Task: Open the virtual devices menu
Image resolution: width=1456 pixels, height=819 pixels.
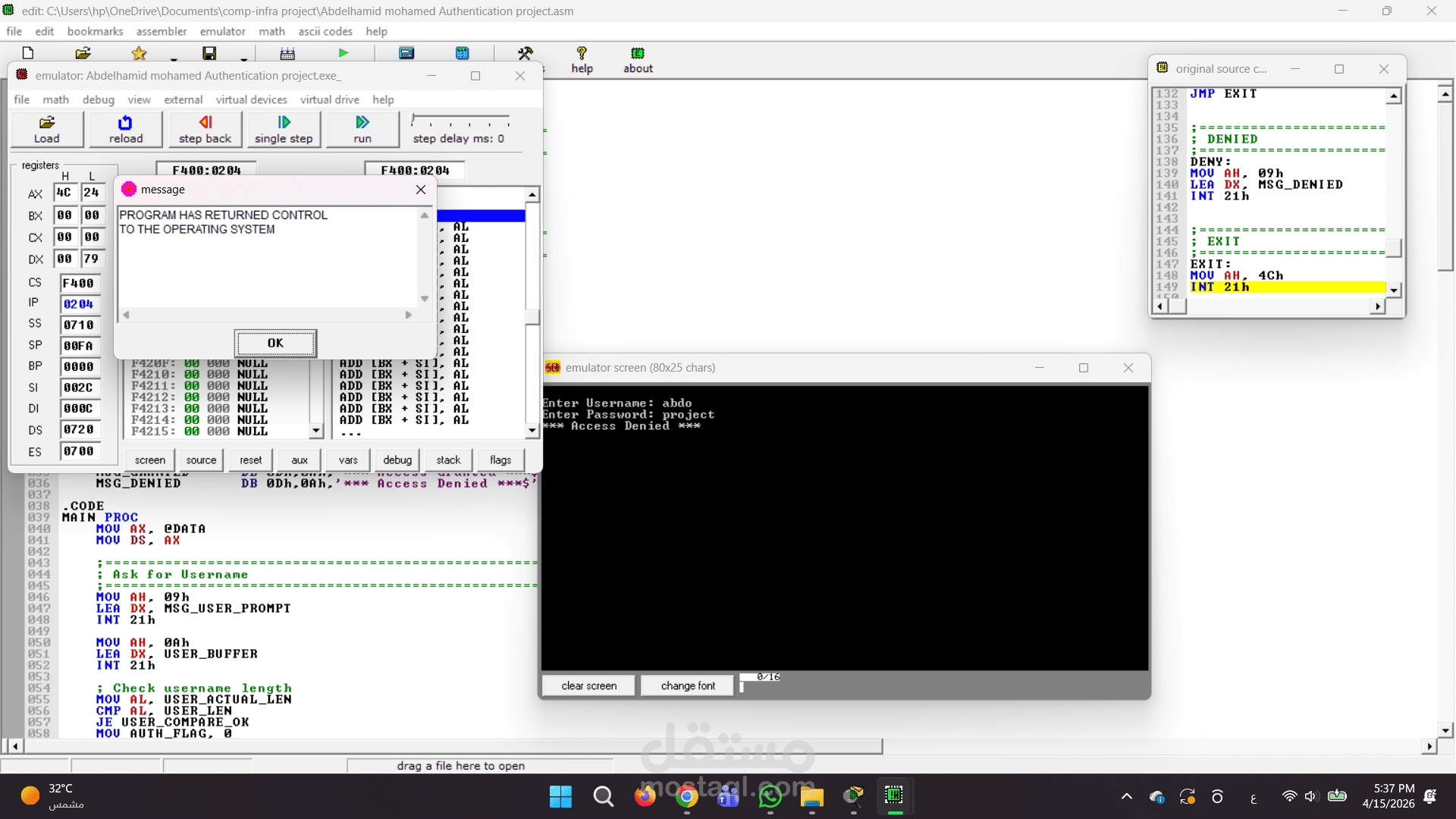Action: pyautogui.click(x=251, y=99)
